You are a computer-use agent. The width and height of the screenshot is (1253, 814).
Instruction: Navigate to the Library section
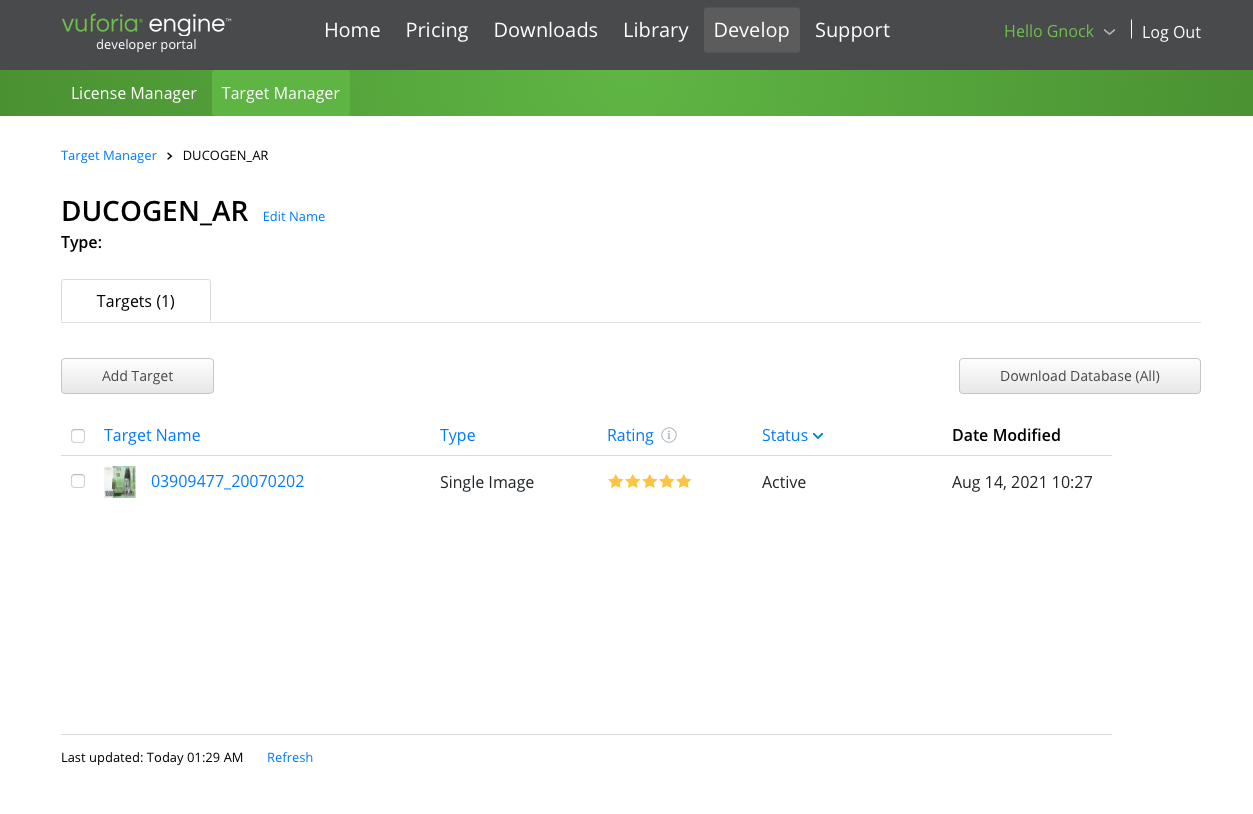656,30
